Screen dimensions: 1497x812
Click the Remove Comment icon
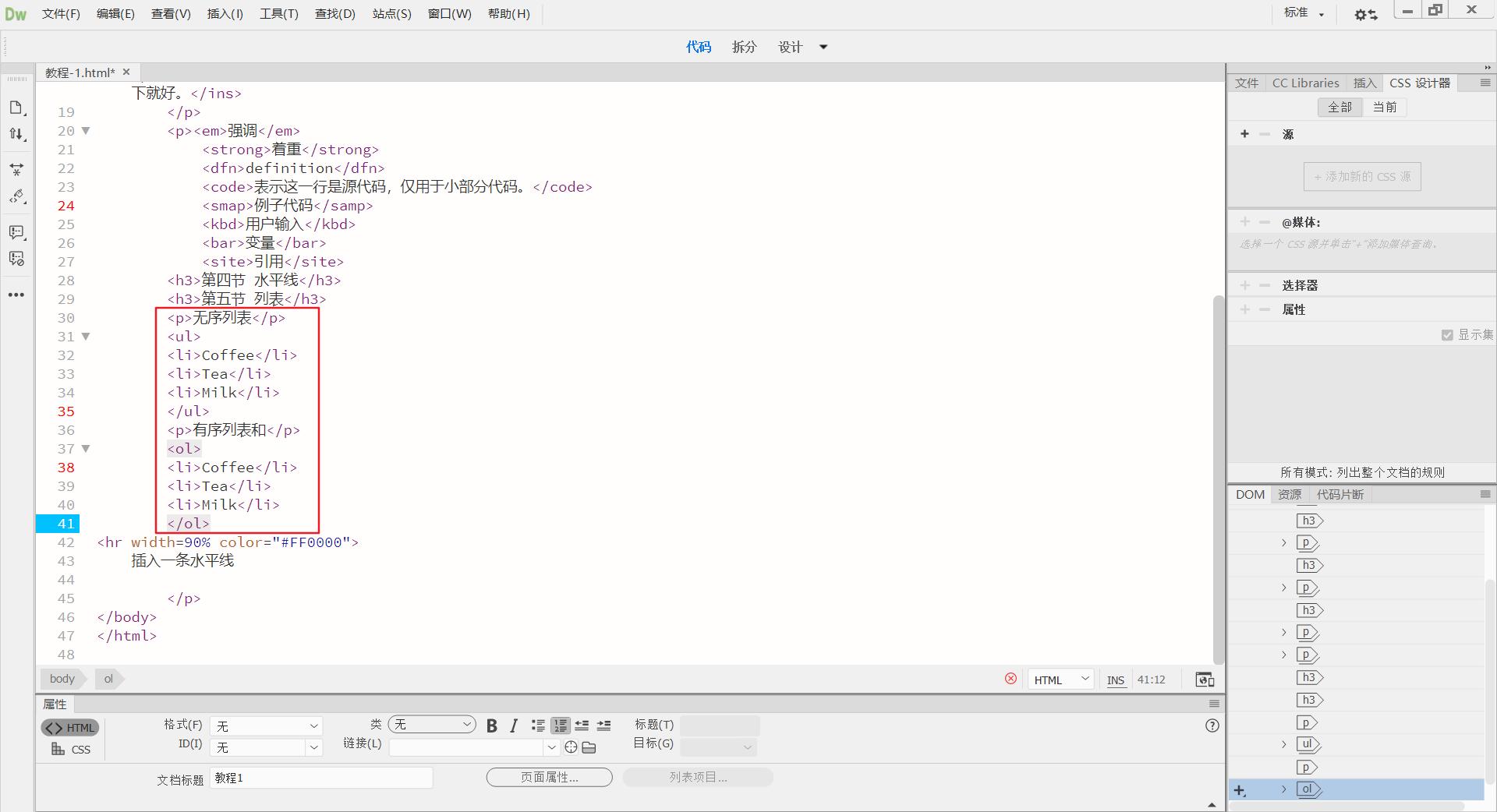point(16,259)
